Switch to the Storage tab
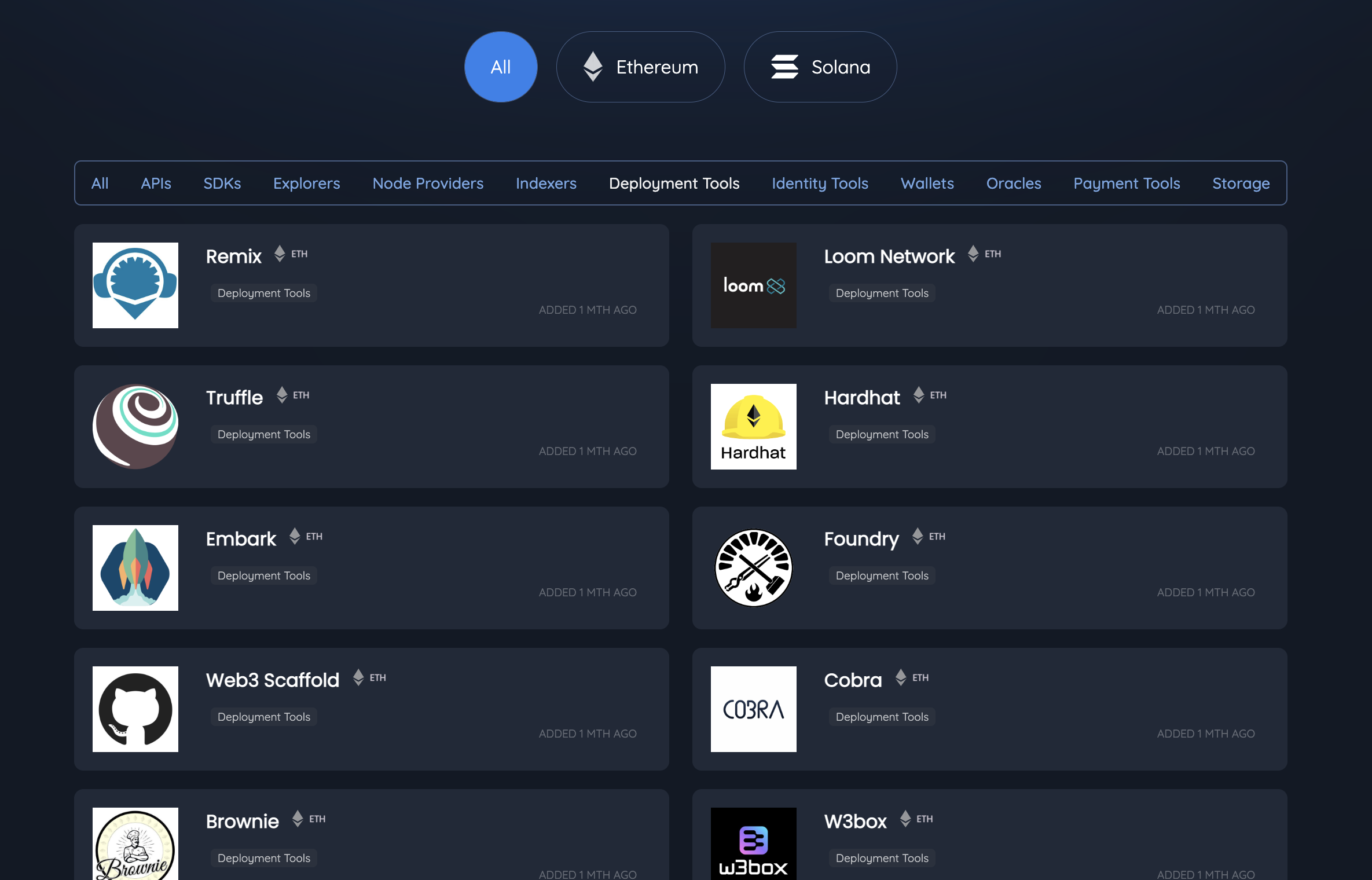 [x=1241, y=184]
